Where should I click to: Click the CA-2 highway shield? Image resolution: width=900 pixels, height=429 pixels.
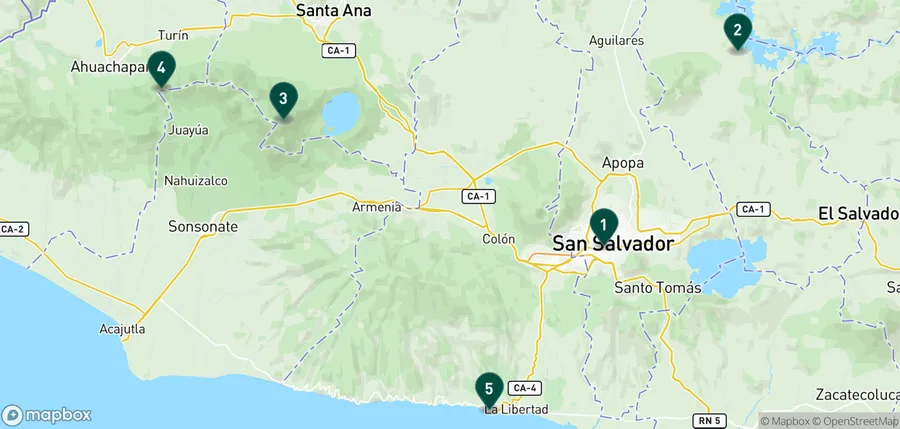(13, 230)
